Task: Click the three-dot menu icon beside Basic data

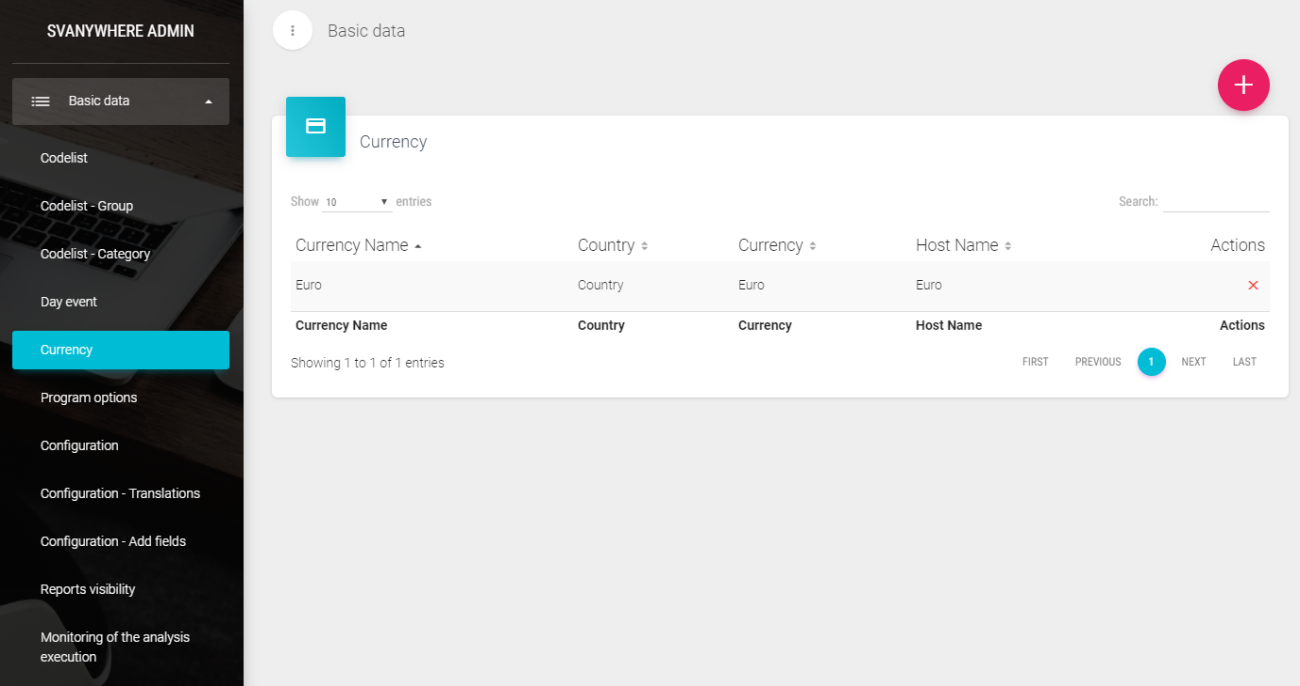Action: click(x=292, y=31)
